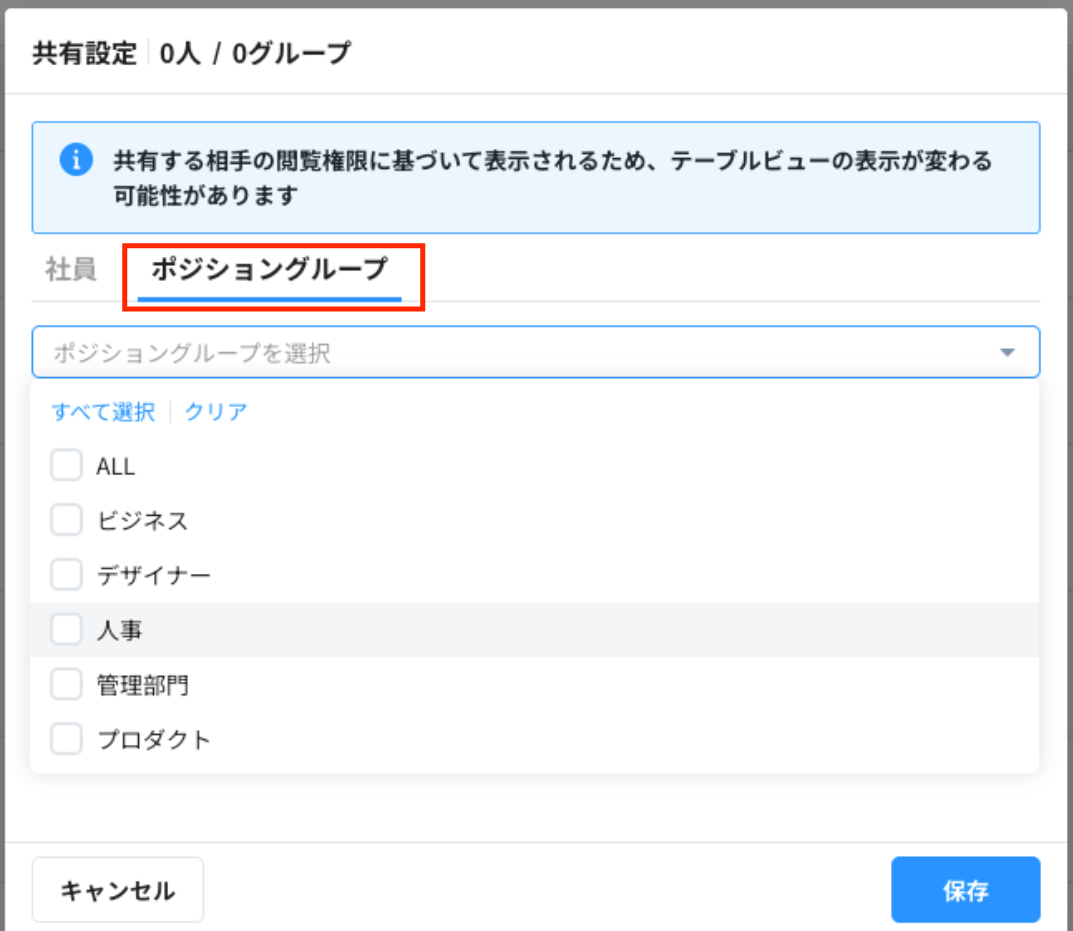This screenshot has width=1073, height=931.
Task: Select the 管理部門 checkbox
Action: point(66,685)
